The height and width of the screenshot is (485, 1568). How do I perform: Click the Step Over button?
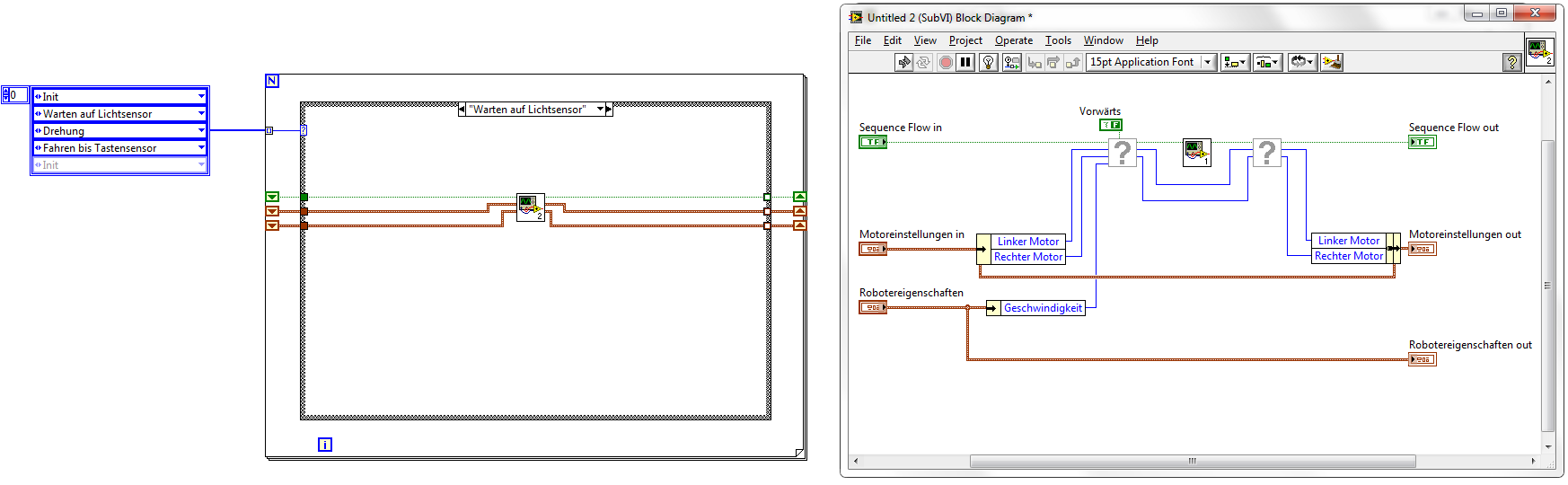(x=1053, y=62)
